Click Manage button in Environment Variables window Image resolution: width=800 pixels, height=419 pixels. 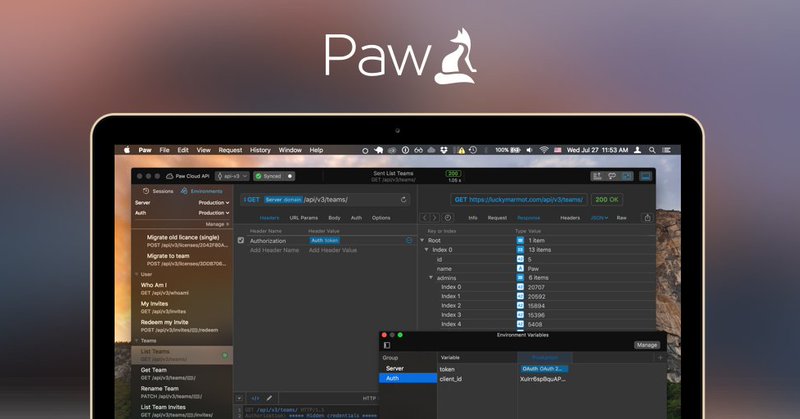tap(646, 345)
